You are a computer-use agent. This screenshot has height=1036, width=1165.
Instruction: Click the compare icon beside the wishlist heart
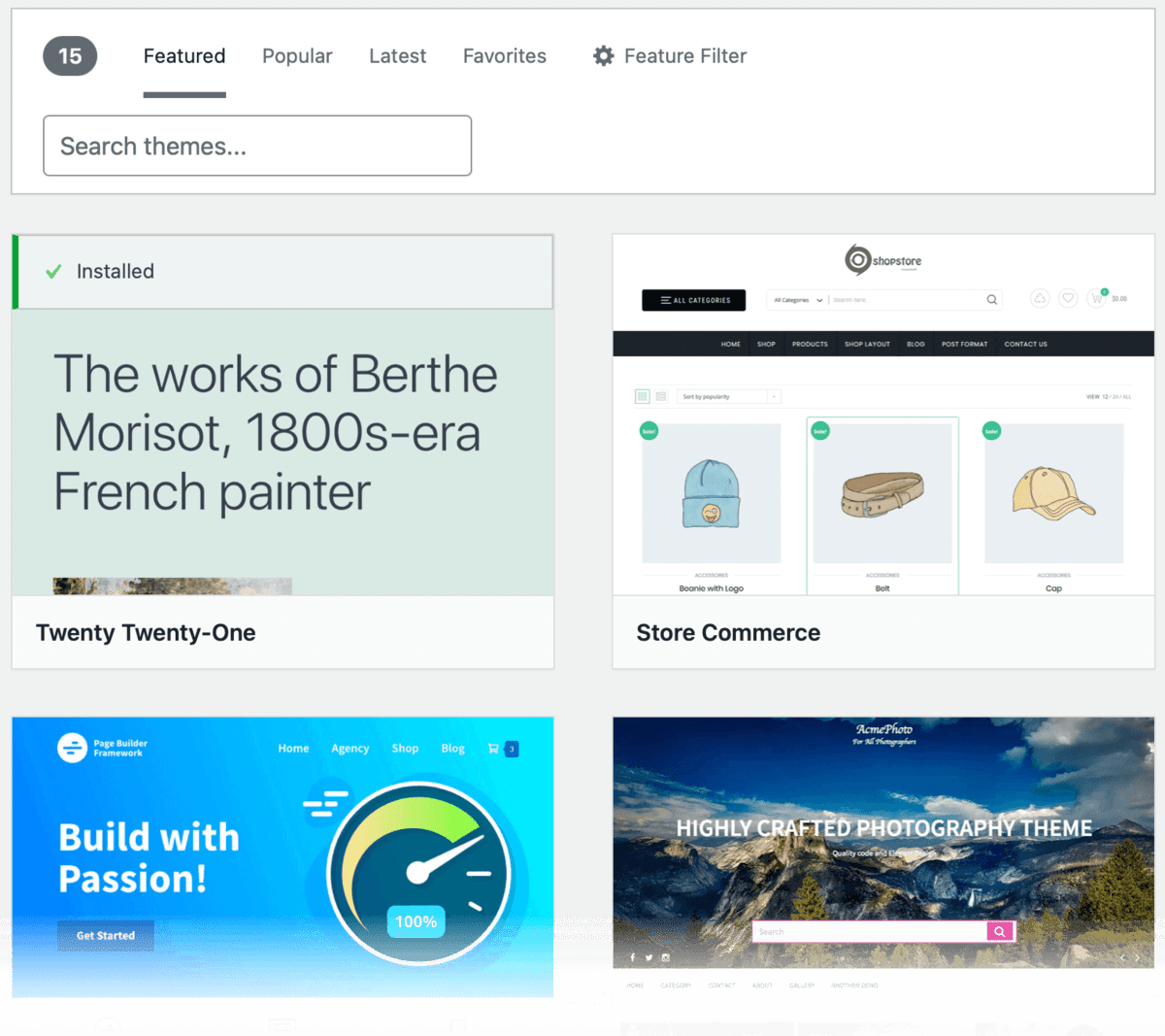(1039, 297)
